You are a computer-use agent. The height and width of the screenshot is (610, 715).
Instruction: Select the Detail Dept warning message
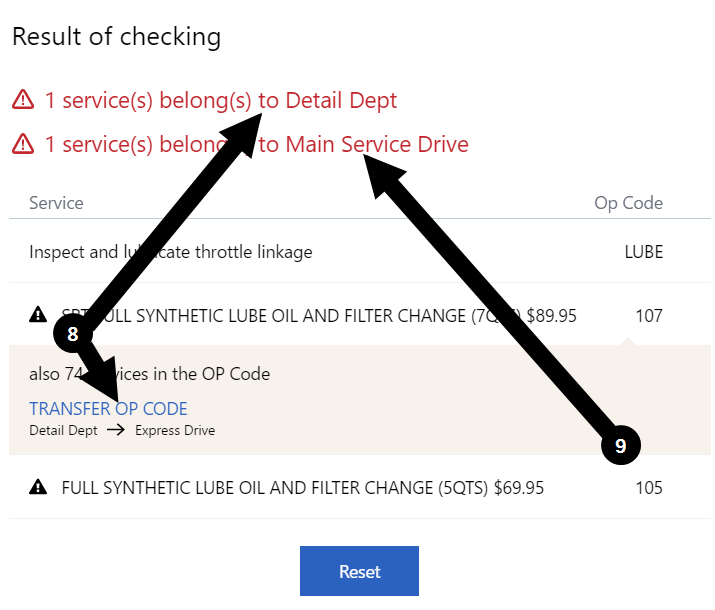click(221, 100)
